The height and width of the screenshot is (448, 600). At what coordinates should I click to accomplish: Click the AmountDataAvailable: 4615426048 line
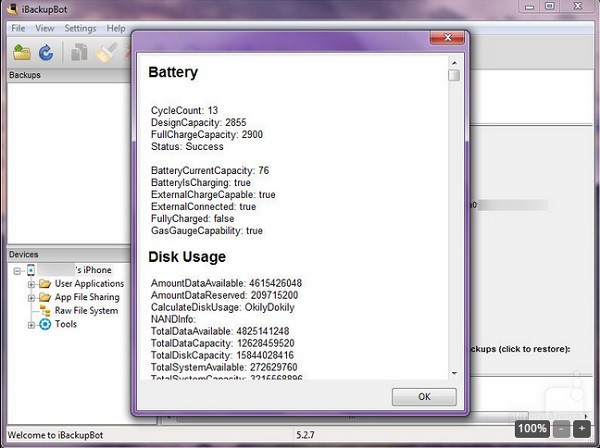(226, 283)
